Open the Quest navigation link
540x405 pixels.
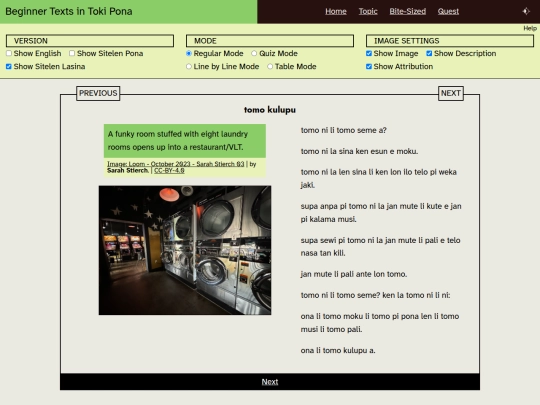pyautogui.click(x=448, y=11)
